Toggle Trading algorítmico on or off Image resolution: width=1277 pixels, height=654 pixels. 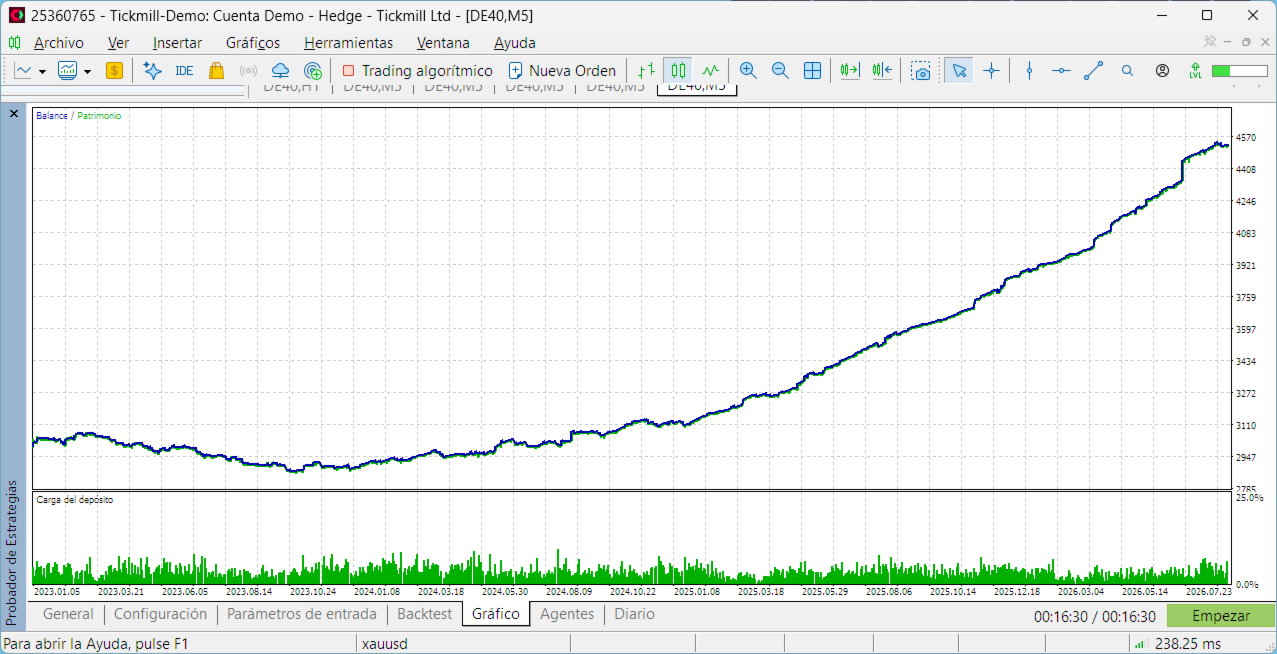[x=417, y=71]
